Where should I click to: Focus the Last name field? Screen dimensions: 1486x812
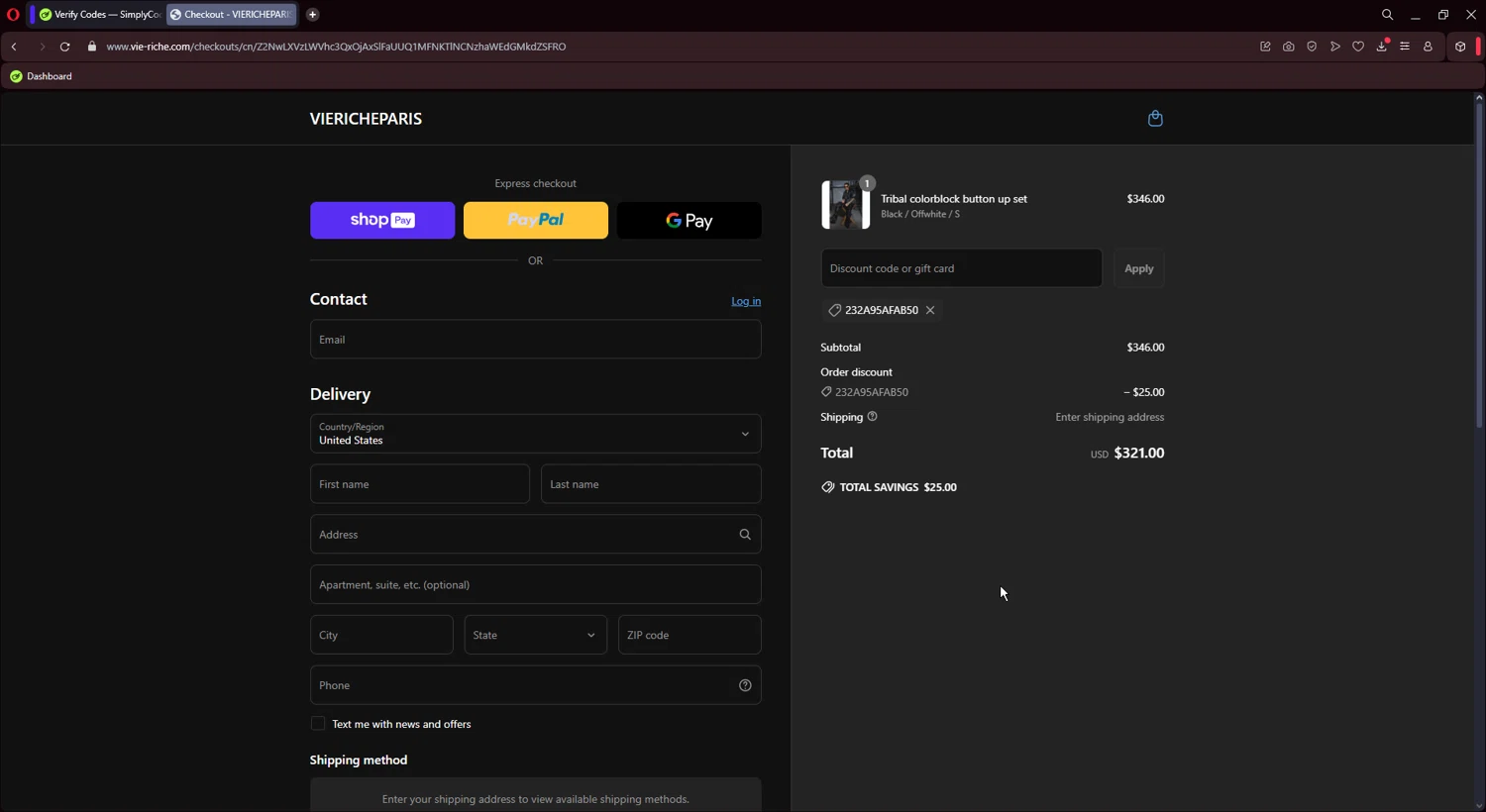click(x=651, y=484)
